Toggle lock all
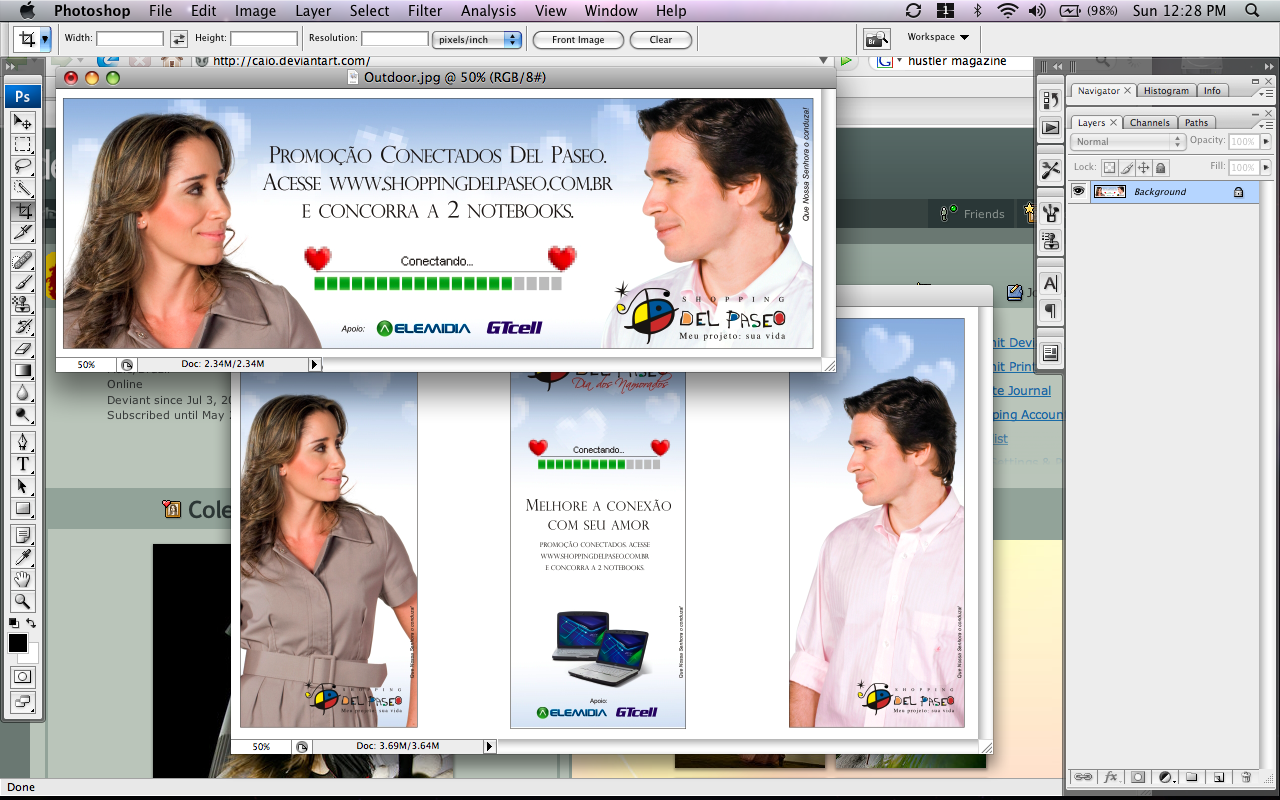This screenshot has width=1280, height=800. click(x=1161, y=168)
